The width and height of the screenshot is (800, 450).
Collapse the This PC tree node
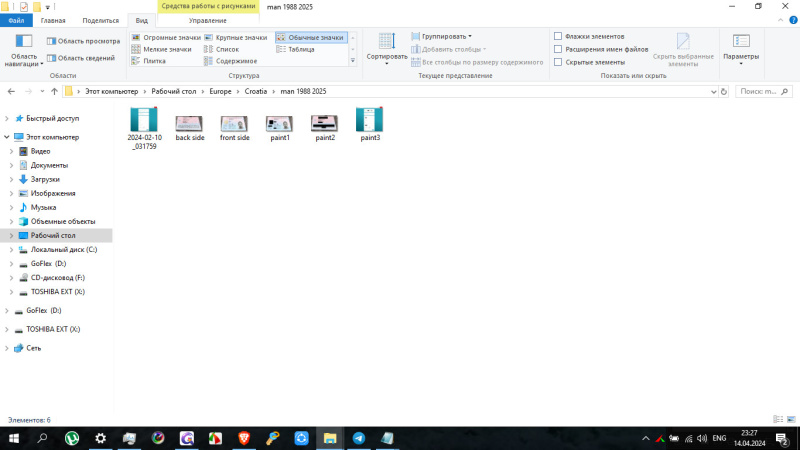coord(8,137)
